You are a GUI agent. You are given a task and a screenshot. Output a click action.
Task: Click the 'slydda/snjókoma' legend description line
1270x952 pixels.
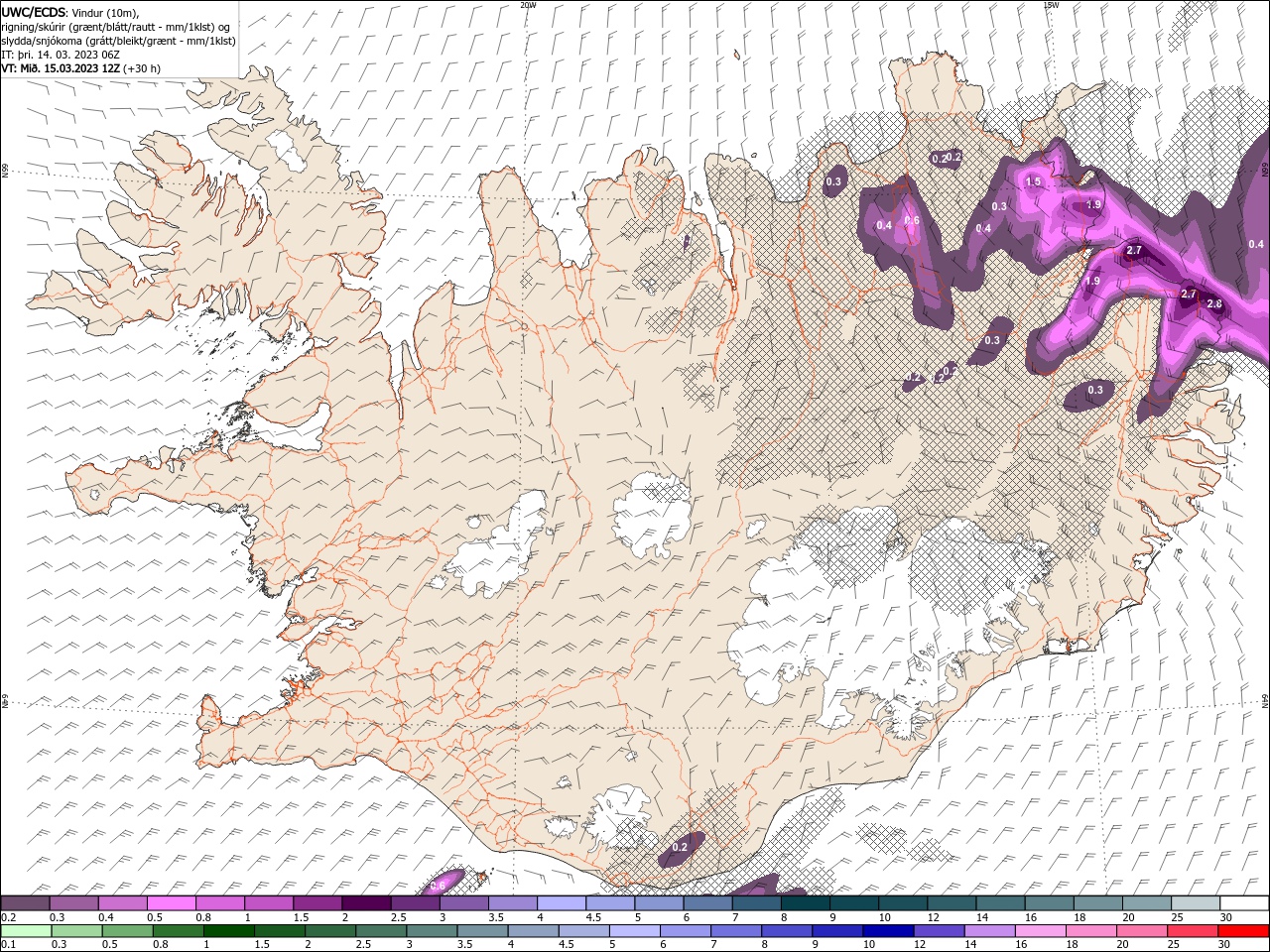tap(118, 41)
